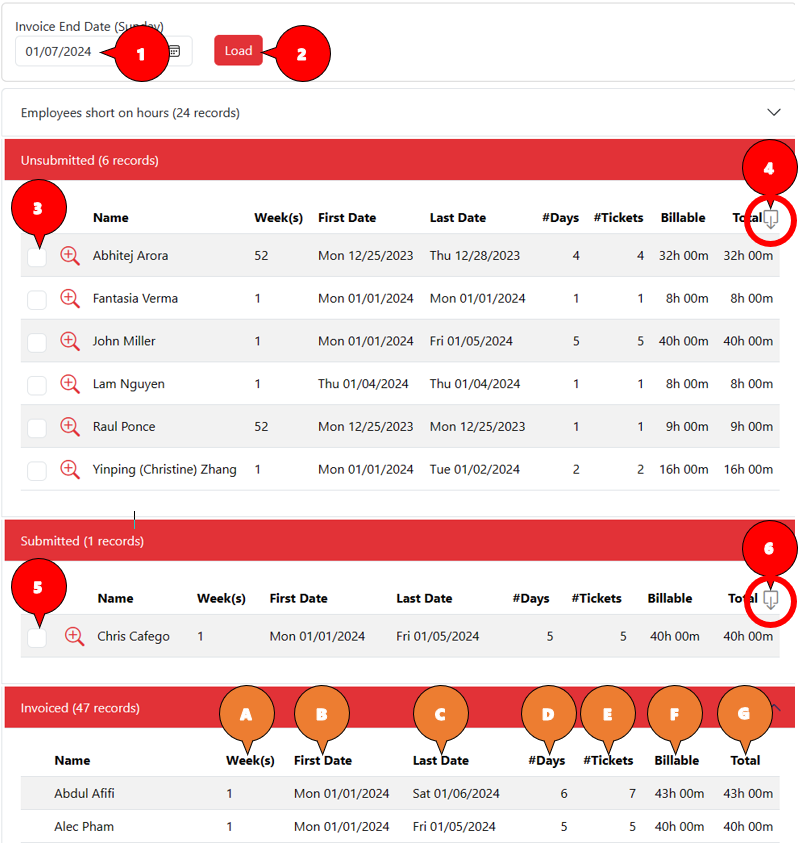
Task: Select the Abdul Afifi invoiced row
Action: point(400,794)
